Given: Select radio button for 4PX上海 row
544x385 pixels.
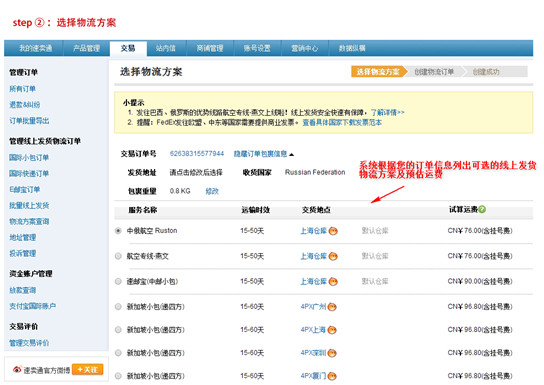Looking at the screenshot, I should 118,330.
